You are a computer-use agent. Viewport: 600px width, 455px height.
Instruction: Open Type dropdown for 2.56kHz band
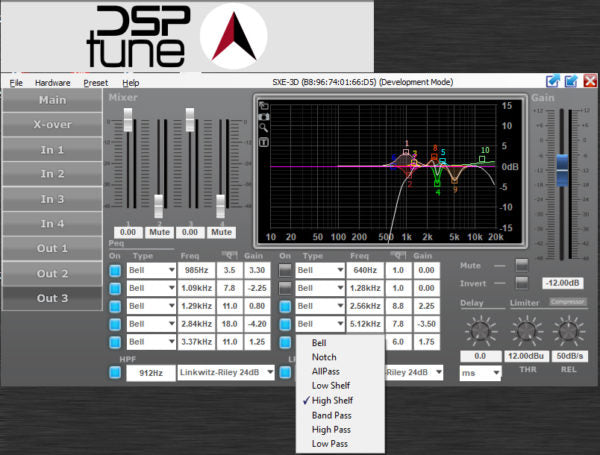tap(320, 306)
